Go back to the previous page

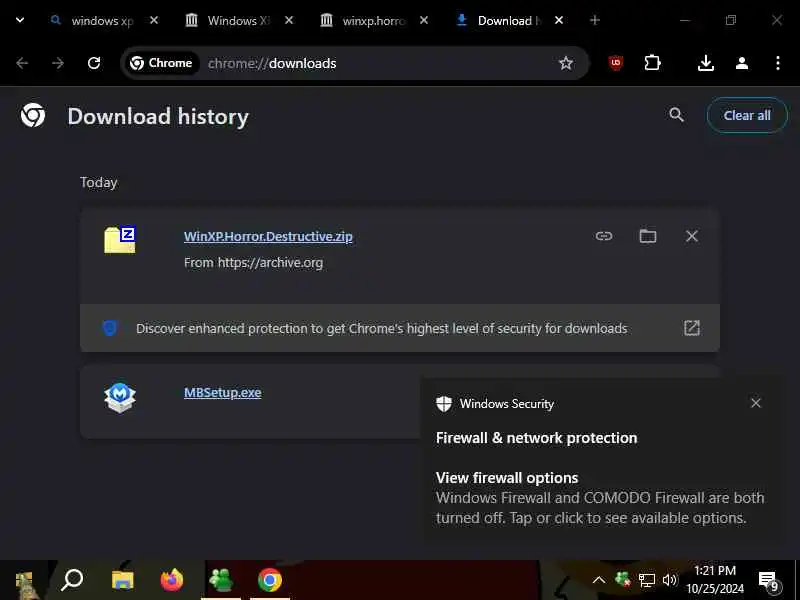(22, 63)
